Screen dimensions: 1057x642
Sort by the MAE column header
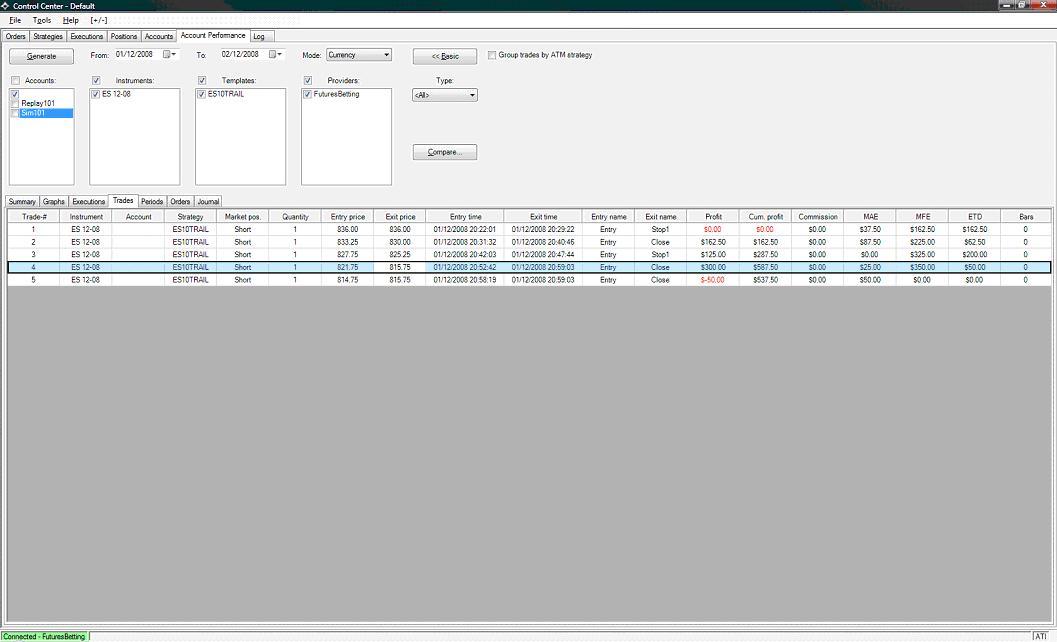[x=870, y=217]
